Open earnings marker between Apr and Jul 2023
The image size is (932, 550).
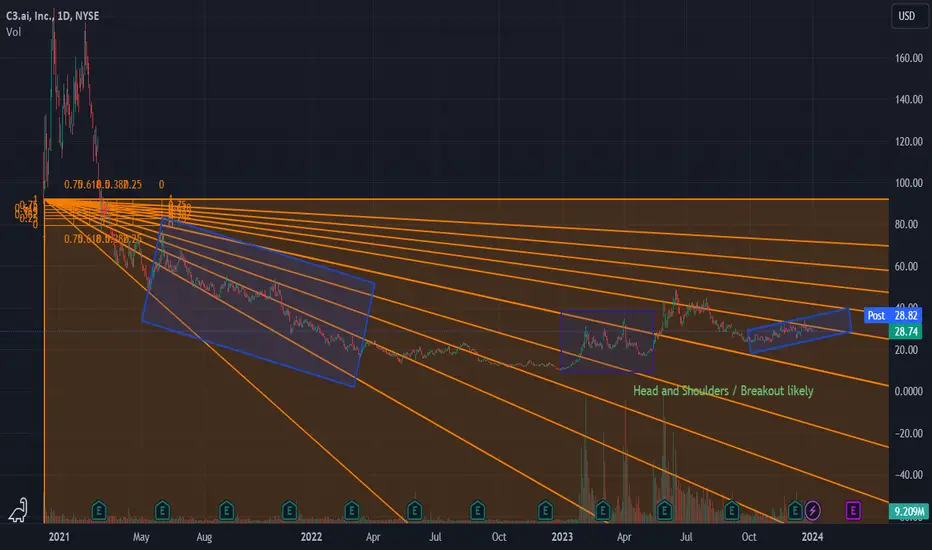664,510
